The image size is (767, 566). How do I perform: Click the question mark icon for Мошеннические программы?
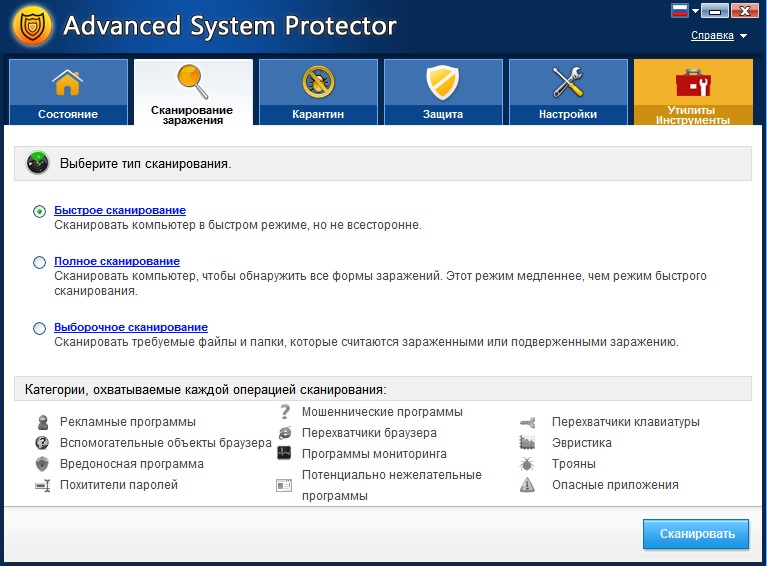click(284, 411)
